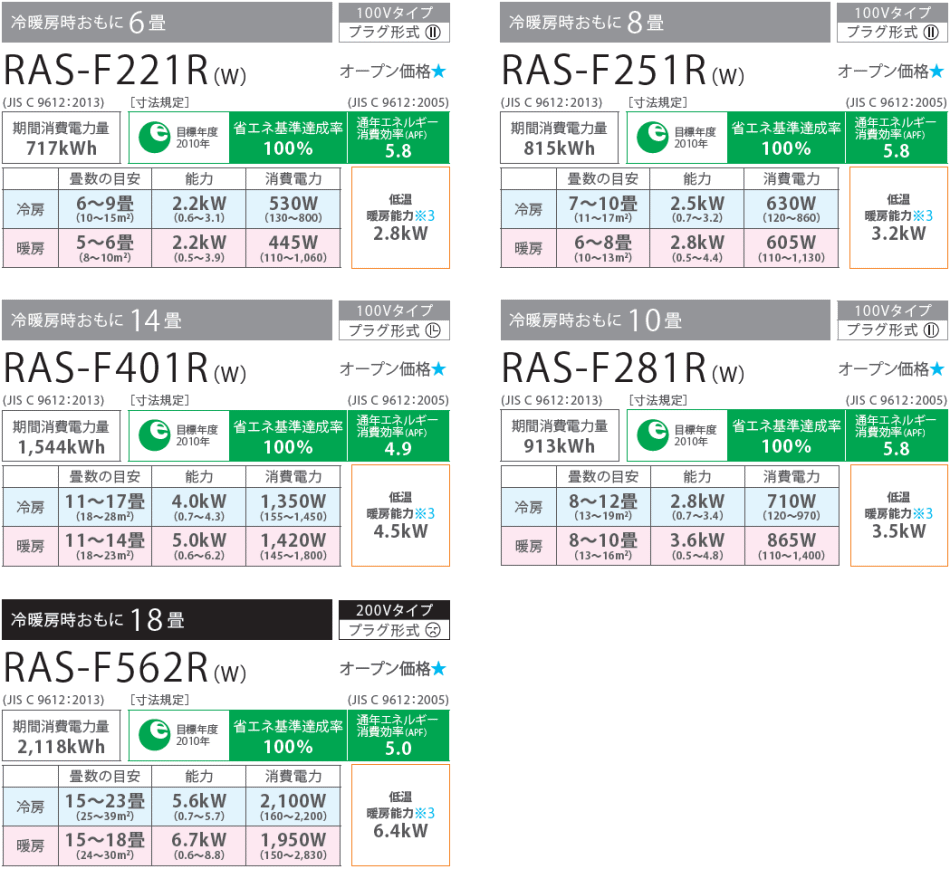Image resolution: width=950 pixels, height=869 pixels.
Task: Click the 3.5kW low-temperature heating capacity box
Action: tap(899, 516)
